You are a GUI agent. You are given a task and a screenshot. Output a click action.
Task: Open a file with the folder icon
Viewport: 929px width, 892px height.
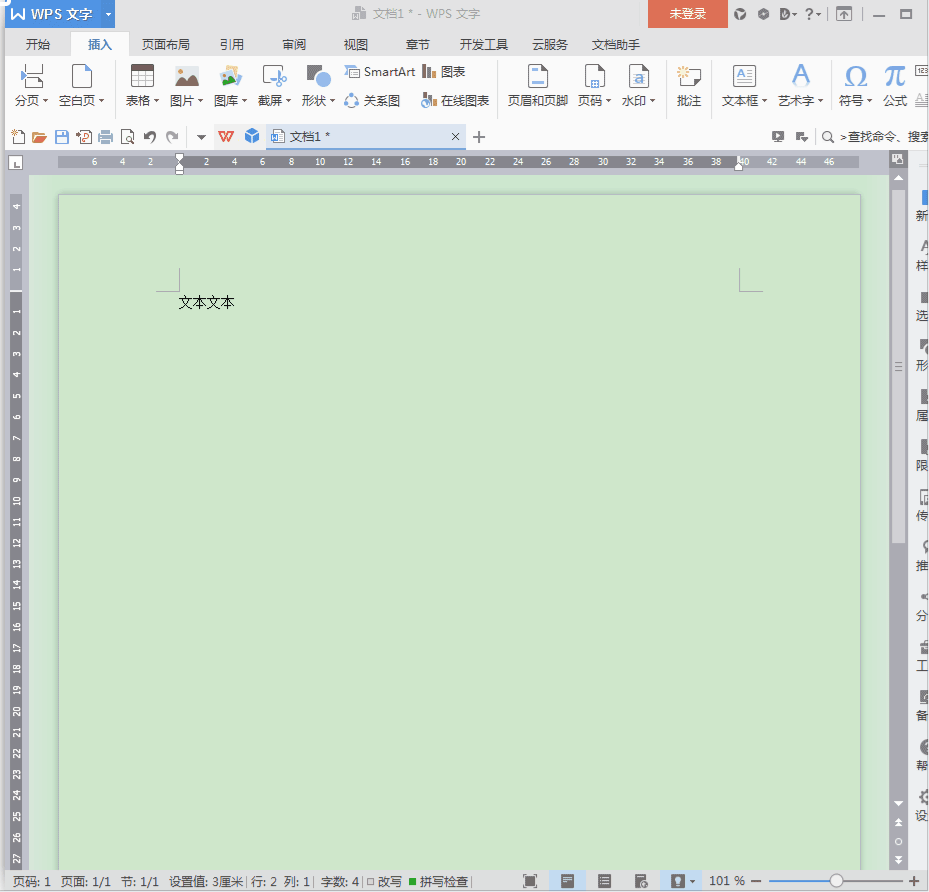pyautogui.click(x=39, y=137)
